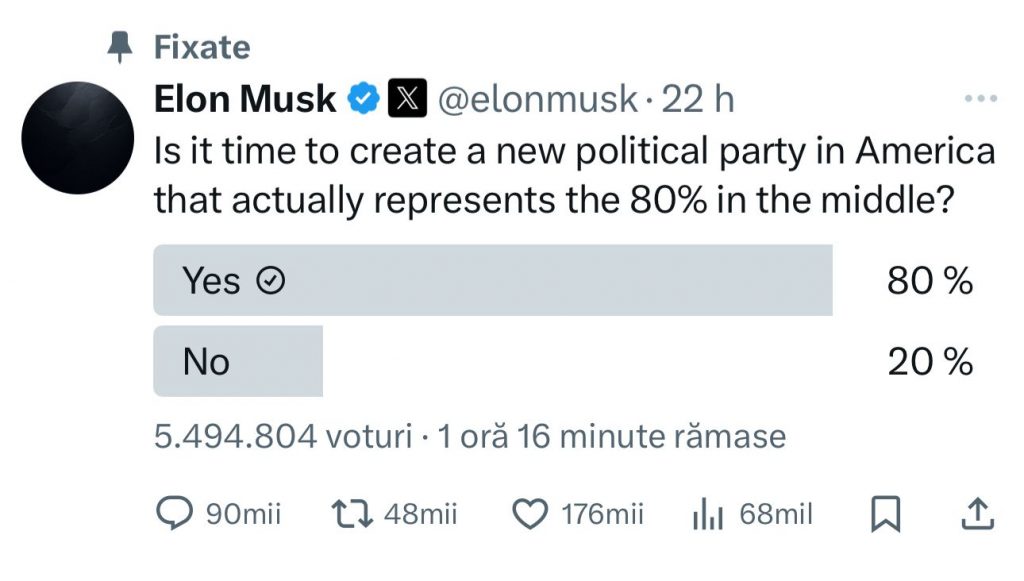Click the Yes checkmark circle

[270, 281]
